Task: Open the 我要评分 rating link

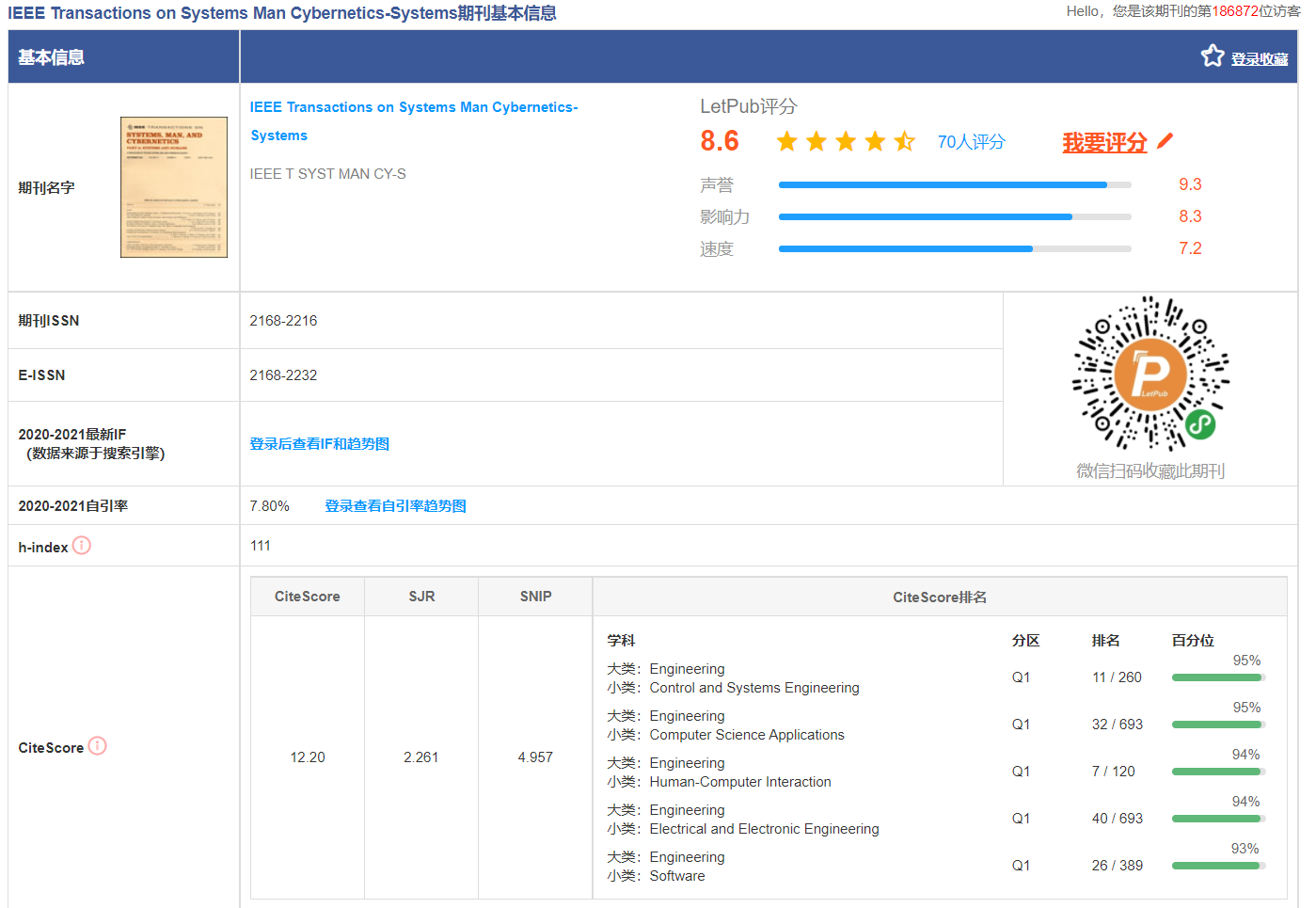Action: 1104,142
